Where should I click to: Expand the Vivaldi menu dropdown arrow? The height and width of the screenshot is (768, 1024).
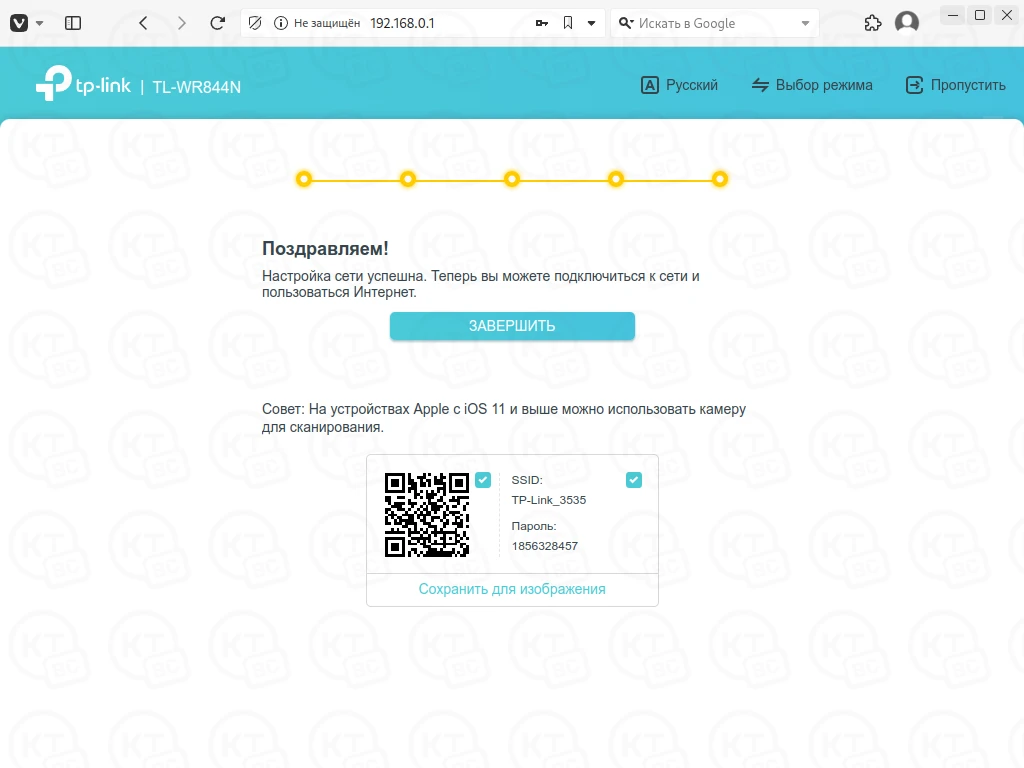coord(39,24)
